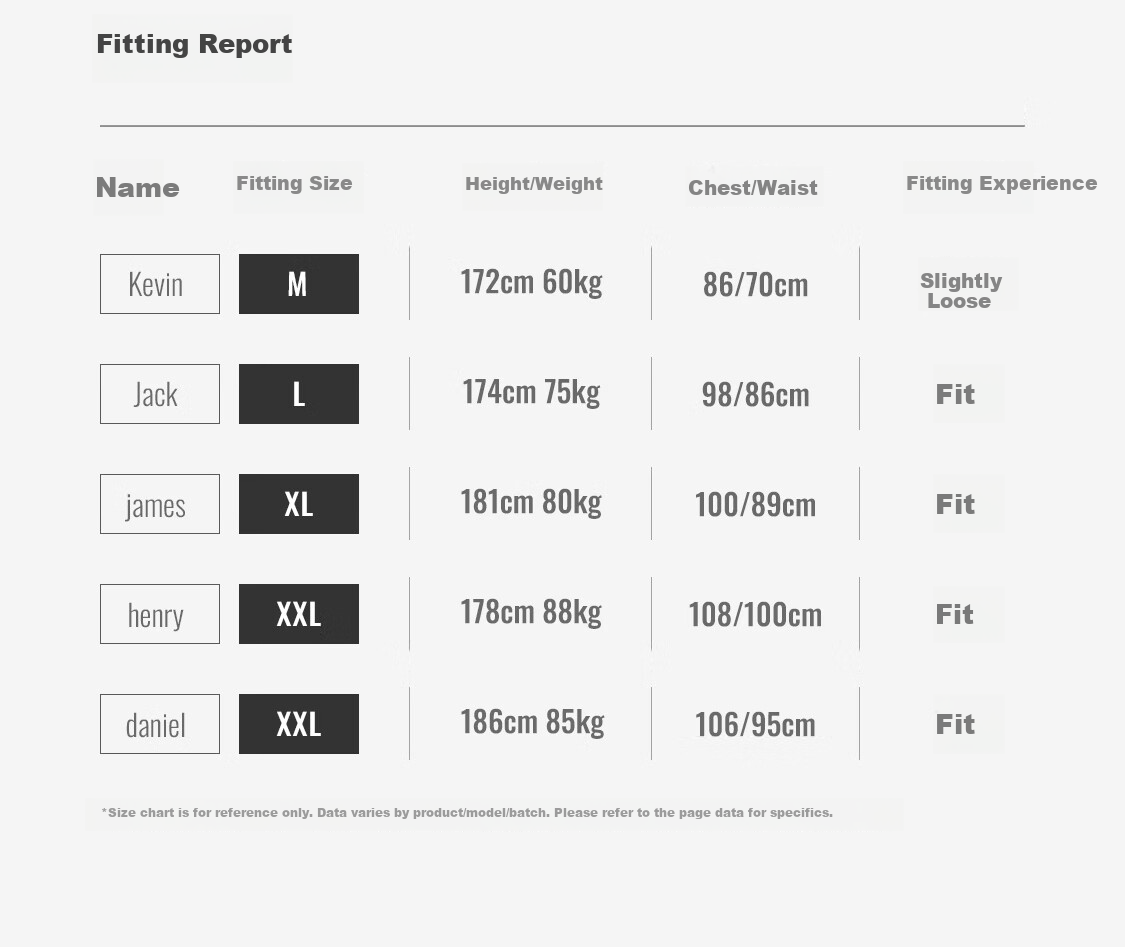Click the Name column header
Image resolution: width=1125 pixels, height=947 pixels.
[138, 188]
